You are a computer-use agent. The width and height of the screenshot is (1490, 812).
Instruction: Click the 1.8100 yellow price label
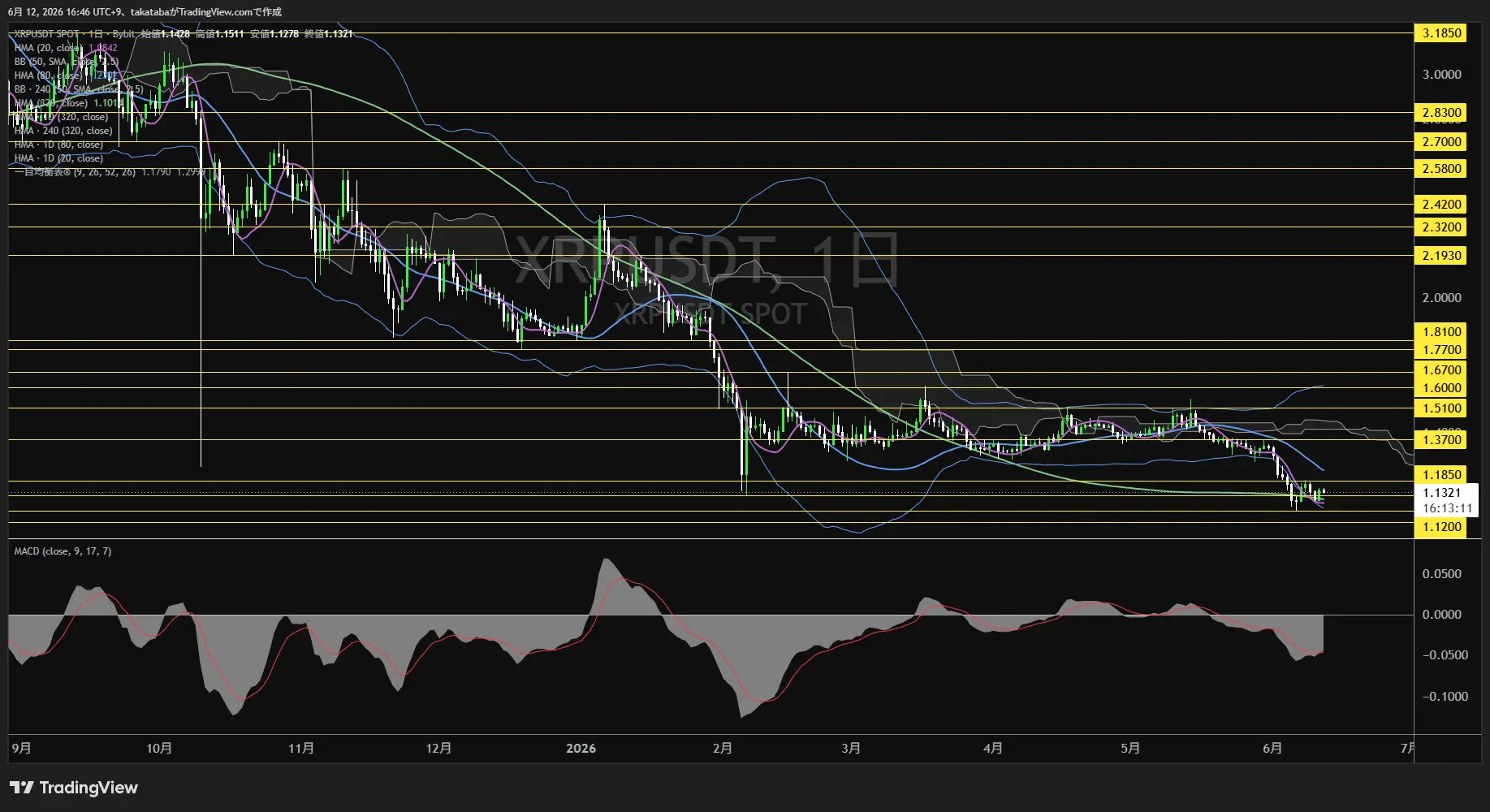1441,332
